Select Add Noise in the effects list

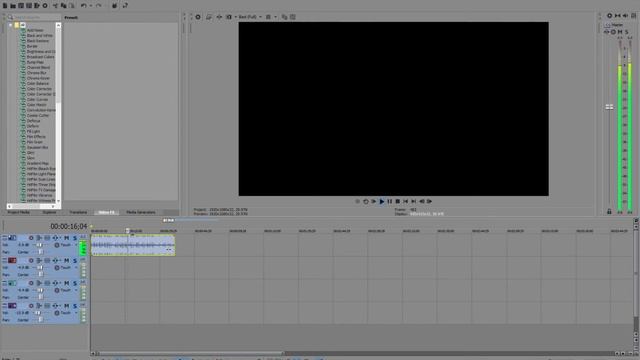click(x=35, y=30)
